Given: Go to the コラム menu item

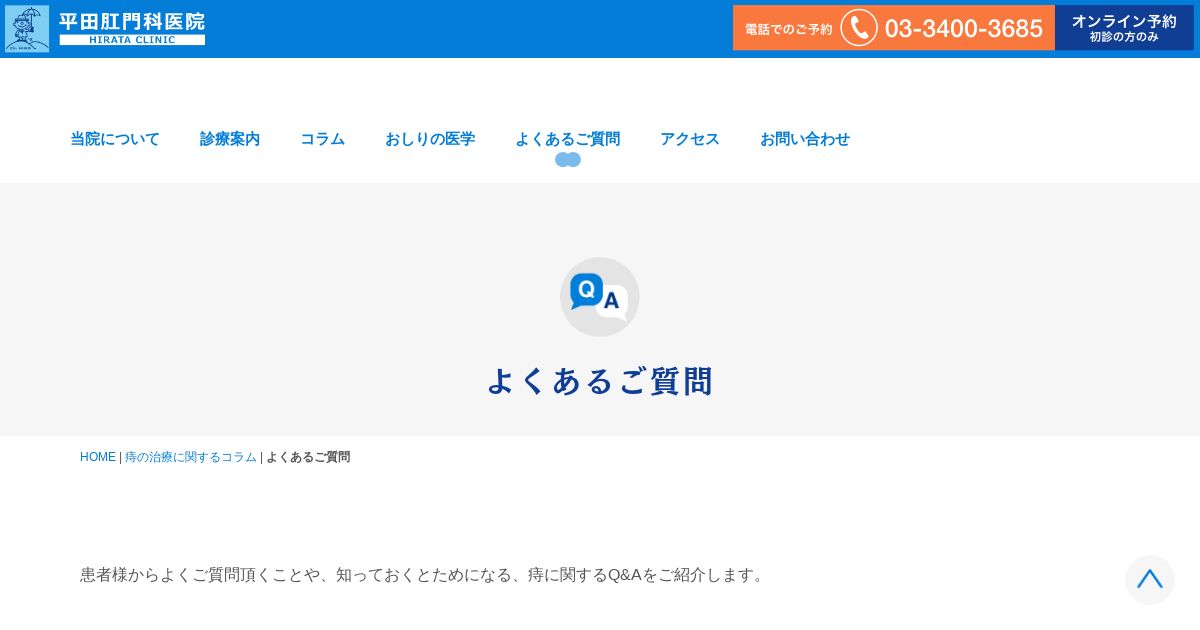Looking at the screenshot, I should pos(322,139).
